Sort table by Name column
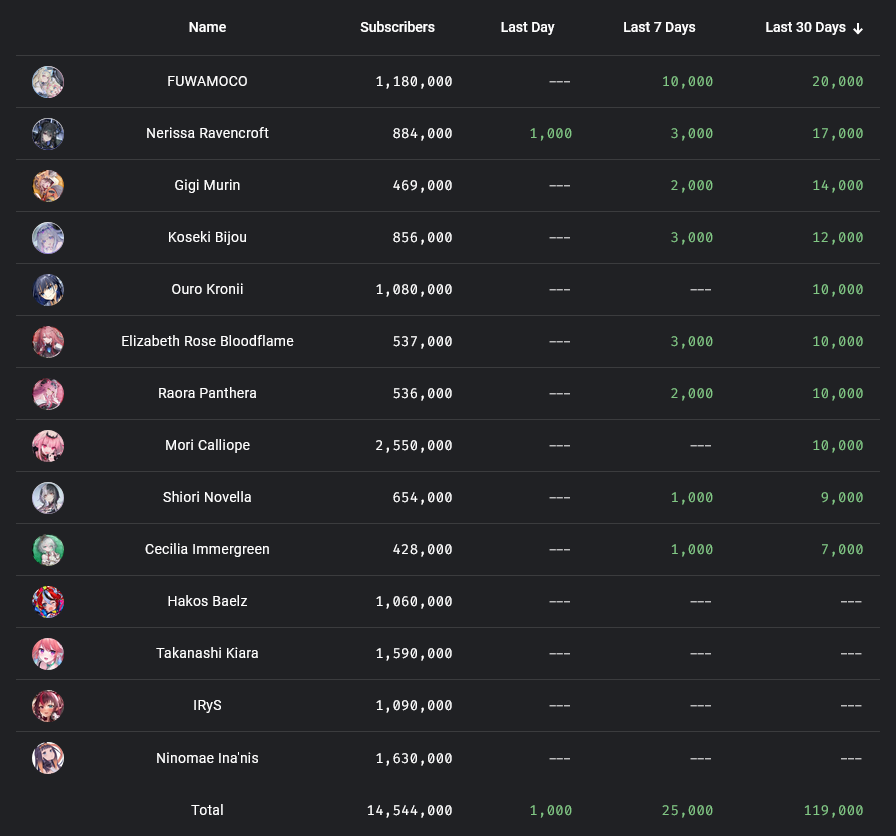 (207, 28)
